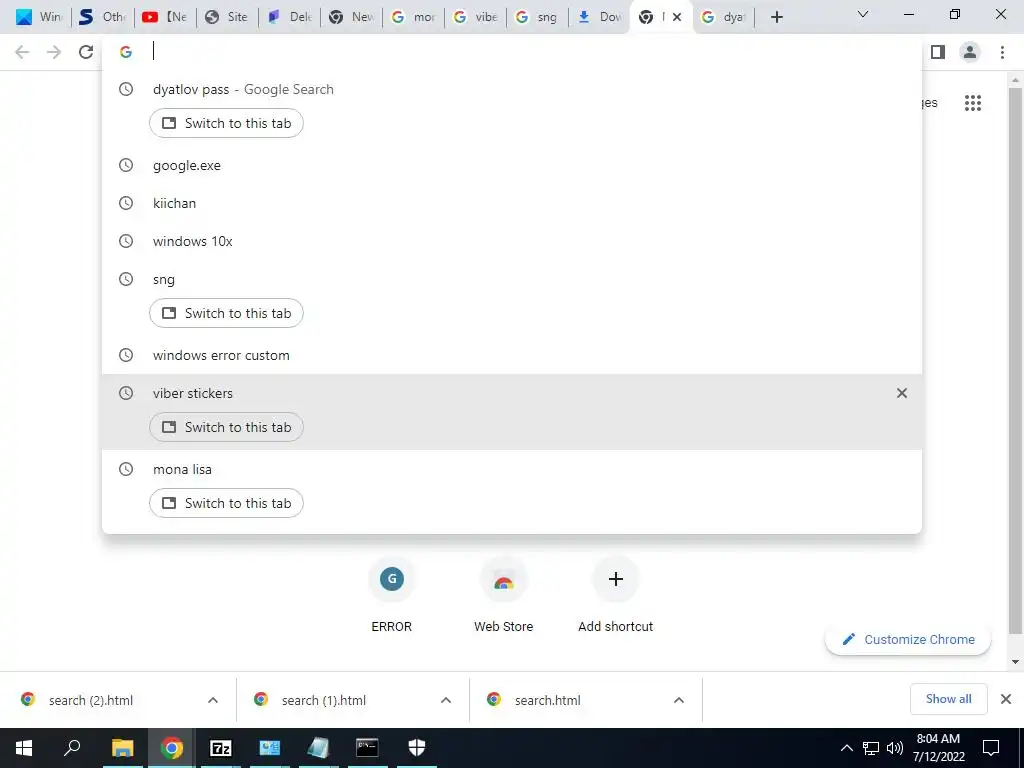Viewport: 1024px width, 768px height.
Task: Open taskbar search magnifier
Action: (x=72, y=748)
